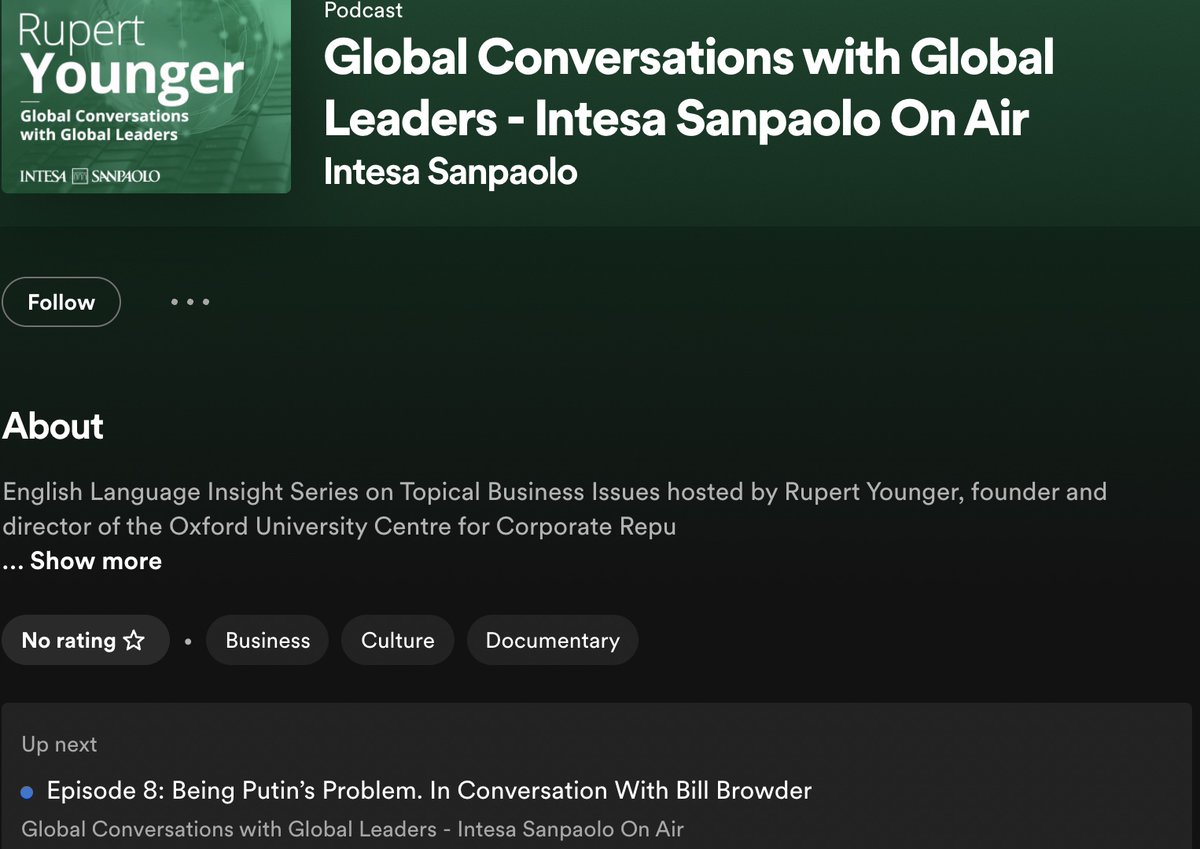The width and height of the screenshot is (1200, 849).
Task: Click the podcast title heading
Action: (689, 88)
